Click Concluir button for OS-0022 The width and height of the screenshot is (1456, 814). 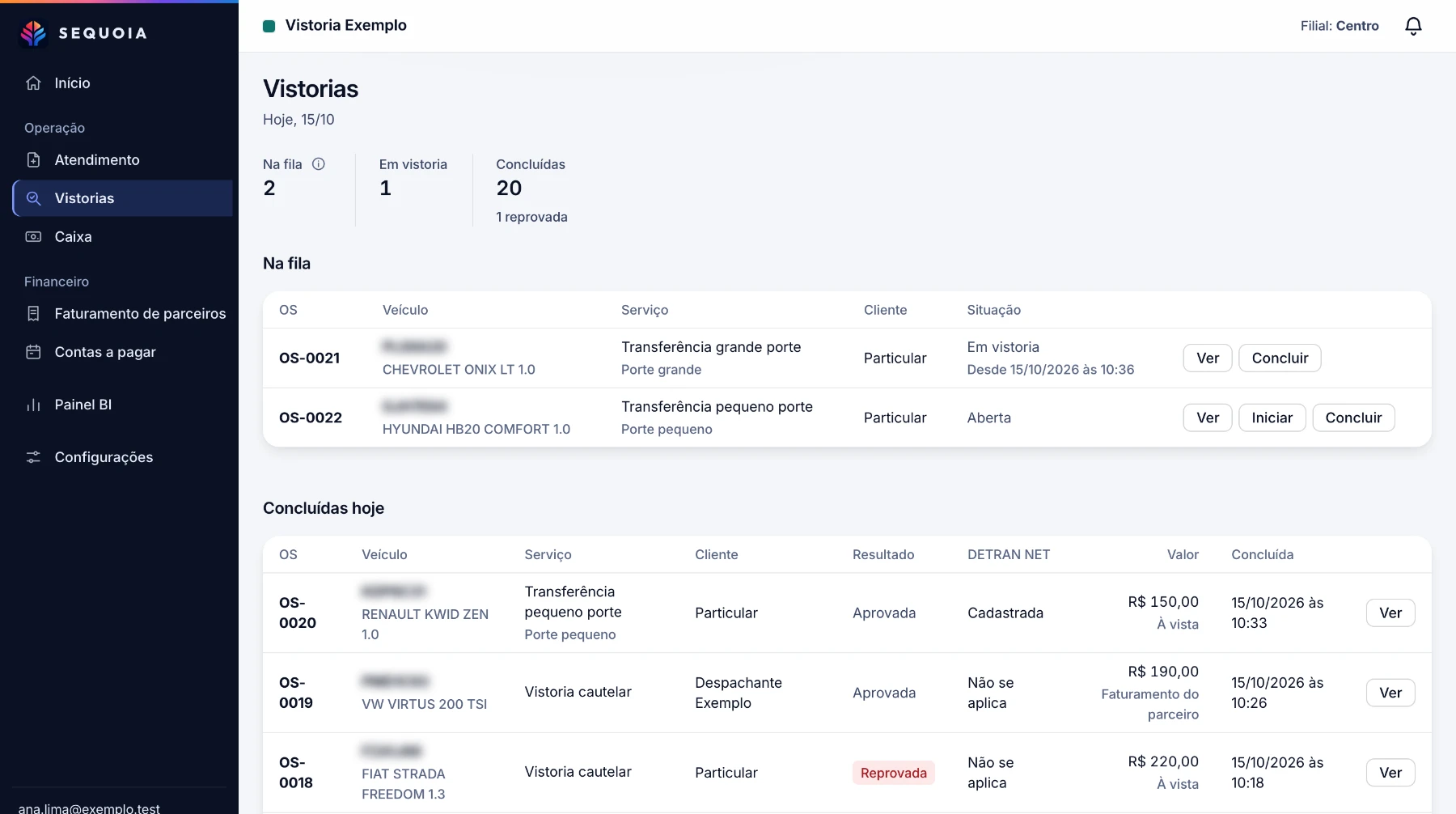(x=1353, y=418)
